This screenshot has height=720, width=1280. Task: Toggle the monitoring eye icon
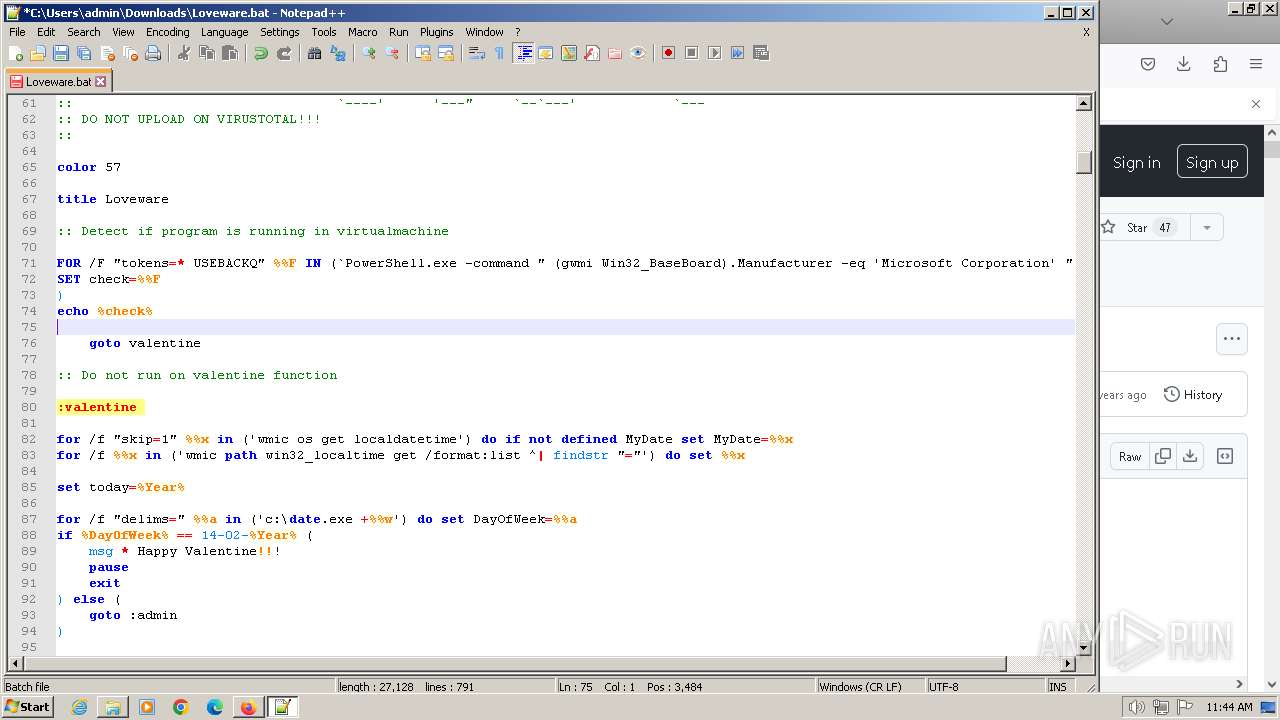(x=638, y=53)
